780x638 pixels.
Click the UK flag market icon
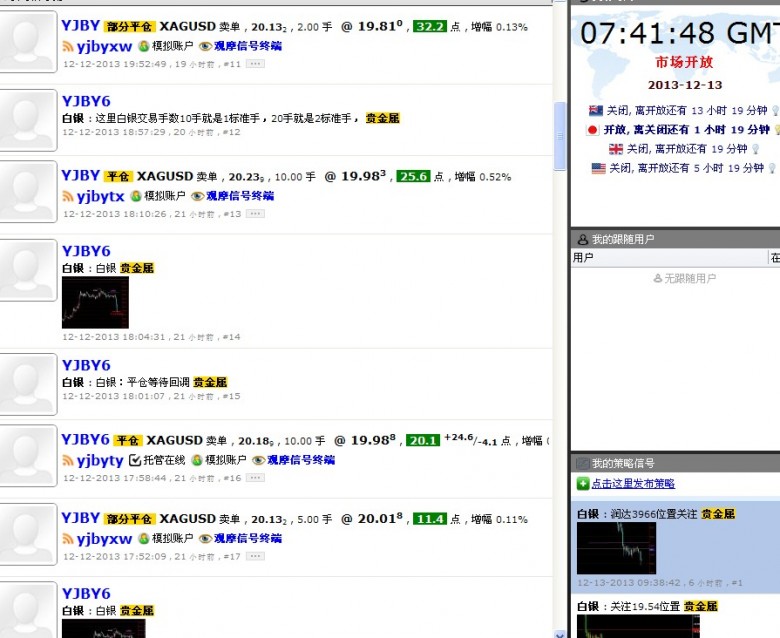tap(616, 149)
